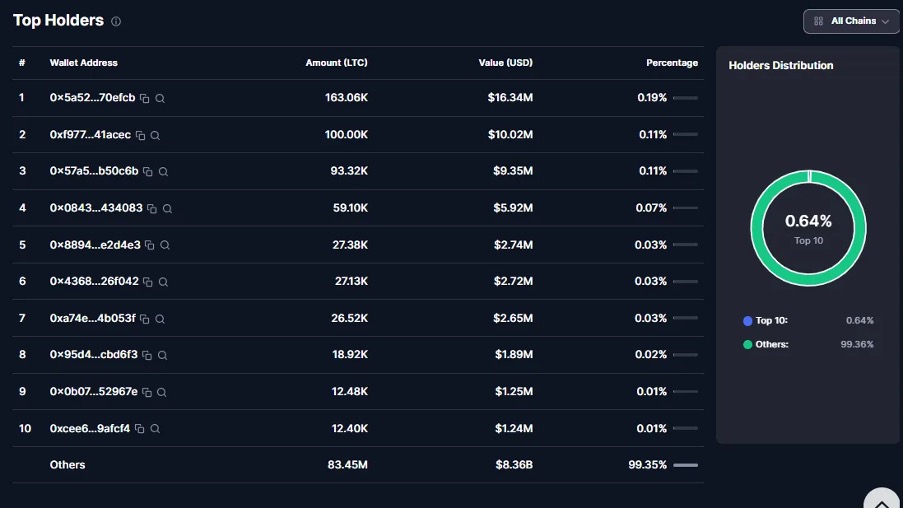Click the Top Holders info icon
Image resolution: width=904 pixels, height=508 pixels.
click(116, 21)
